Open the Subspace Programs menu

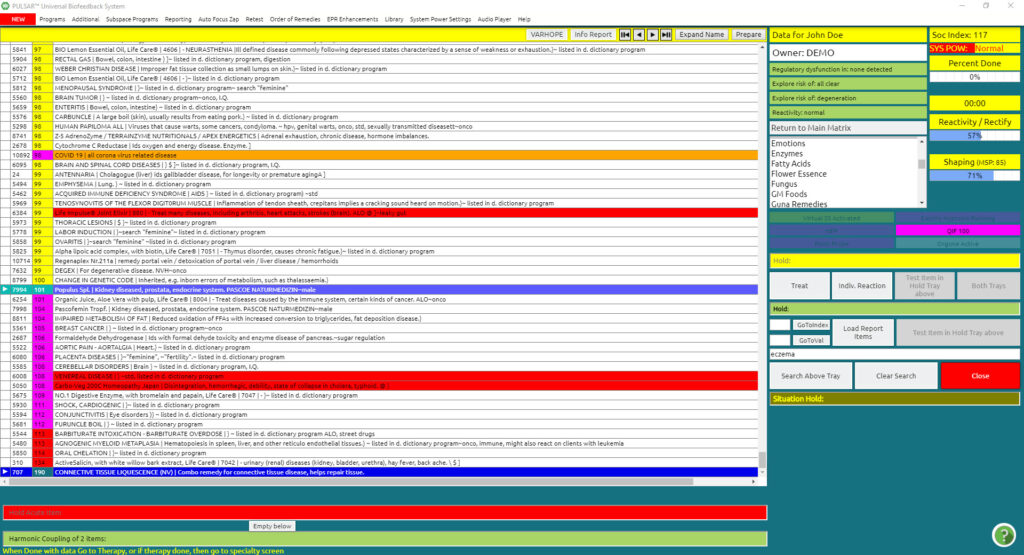(131, 19)
